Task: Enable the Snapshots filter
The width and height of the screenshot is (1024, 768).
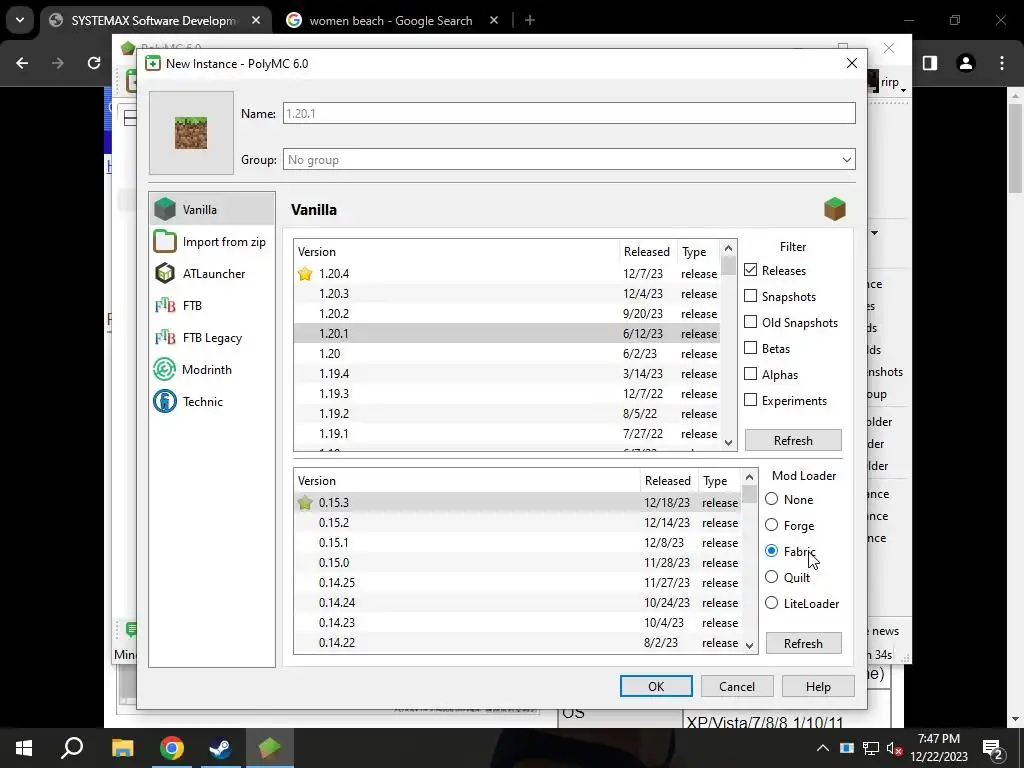Action: pos(750,296)
